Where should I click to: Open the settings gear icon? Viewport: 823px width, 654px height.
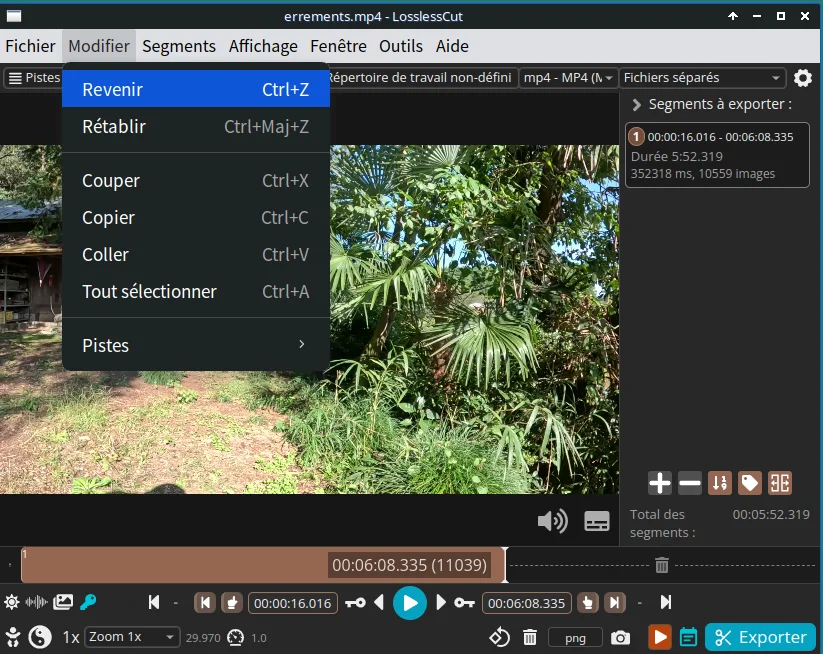click(802, 78)
